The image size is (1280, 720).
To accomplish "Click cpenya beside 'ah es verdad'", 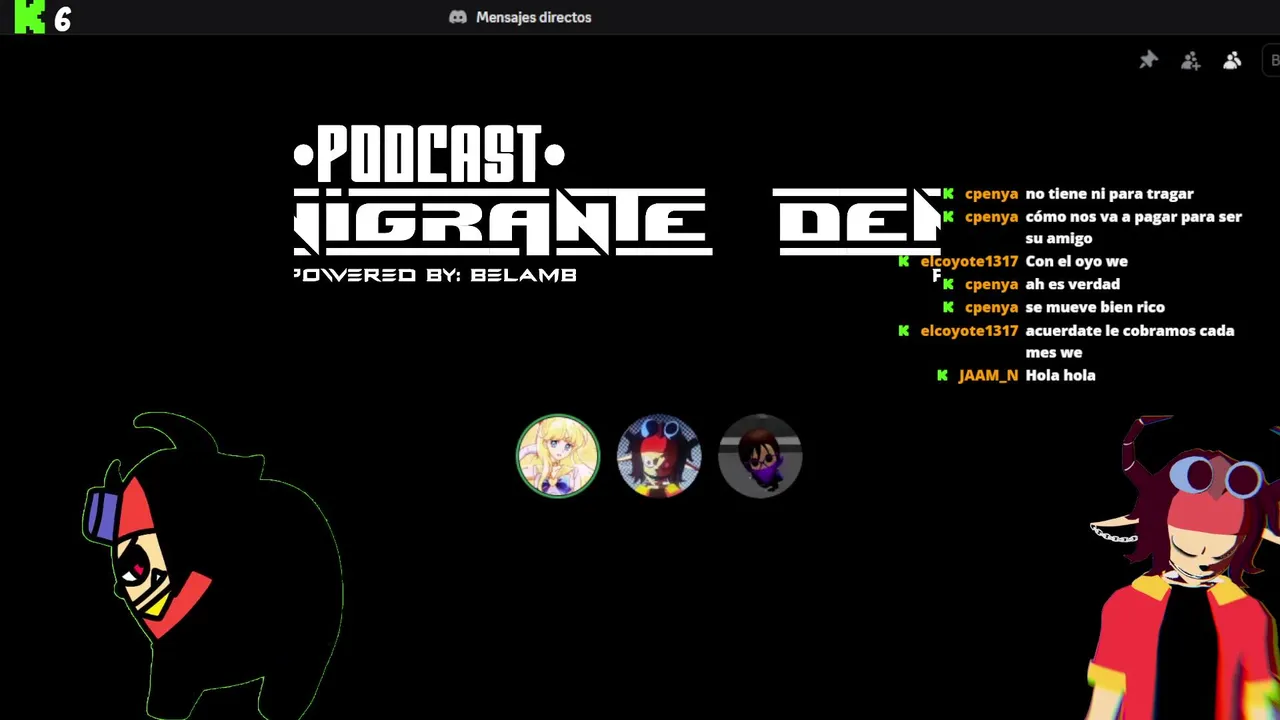I will pos(991,284).
